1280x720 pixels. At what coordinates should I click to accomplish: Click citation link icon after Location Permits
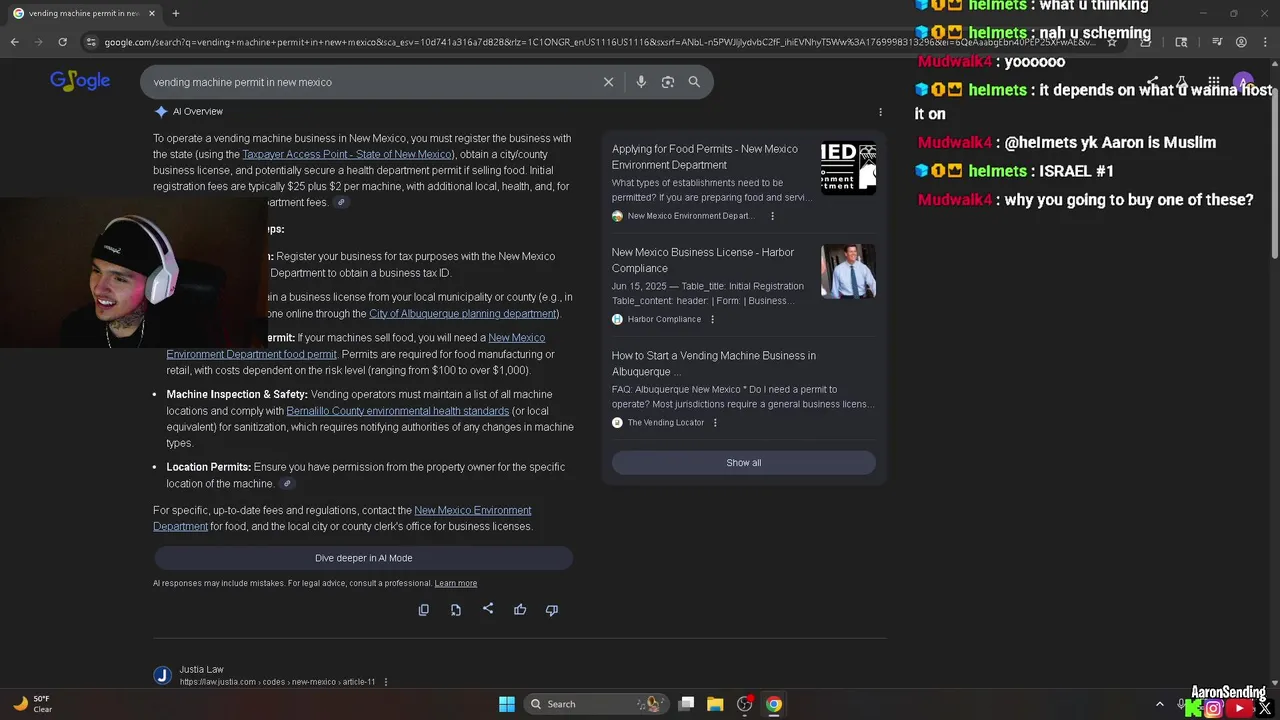click(287, 484)
